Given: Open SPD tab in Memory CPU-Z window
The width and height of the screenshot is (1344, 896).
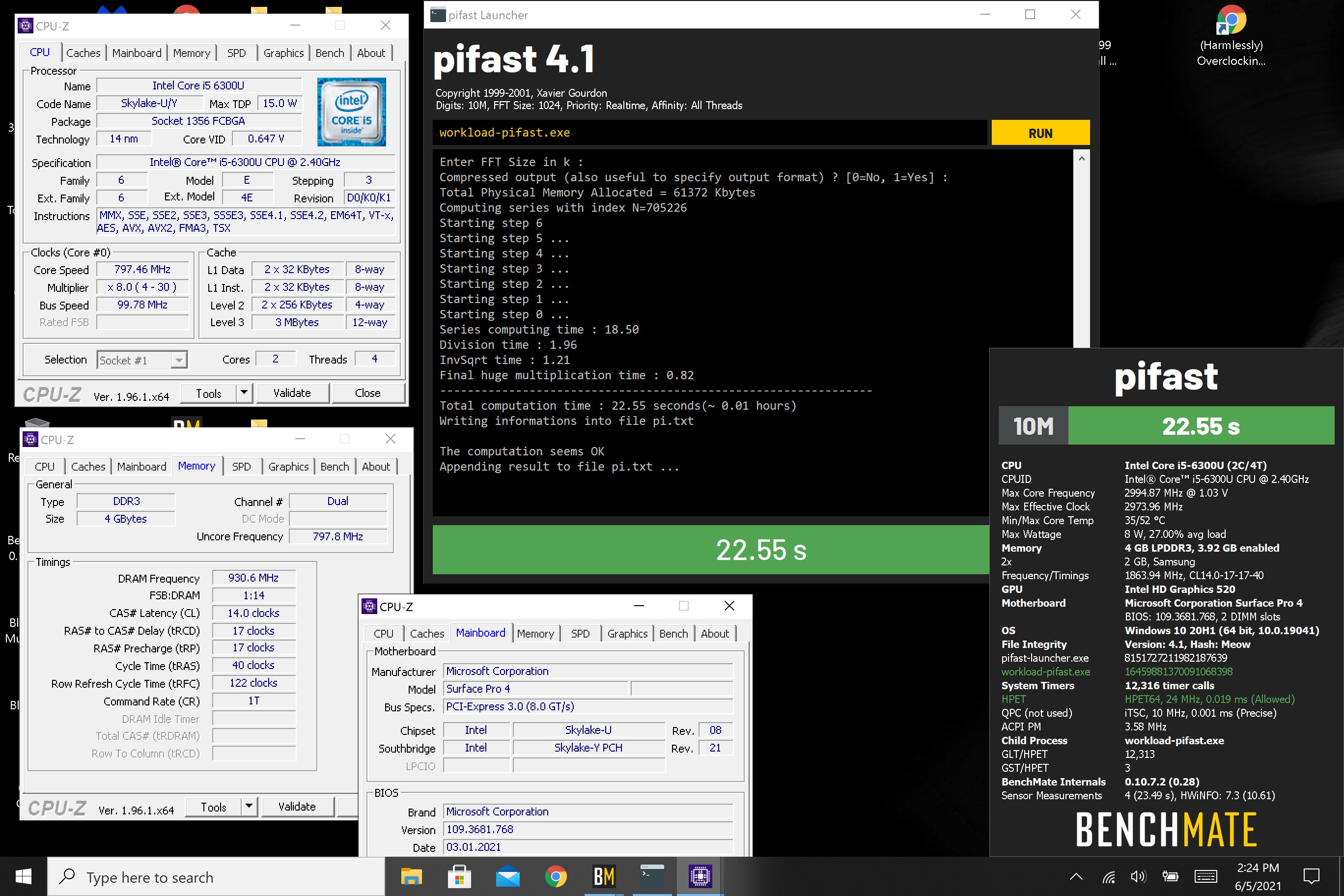Looking at the screenshot, I should (x=241, y=466).
